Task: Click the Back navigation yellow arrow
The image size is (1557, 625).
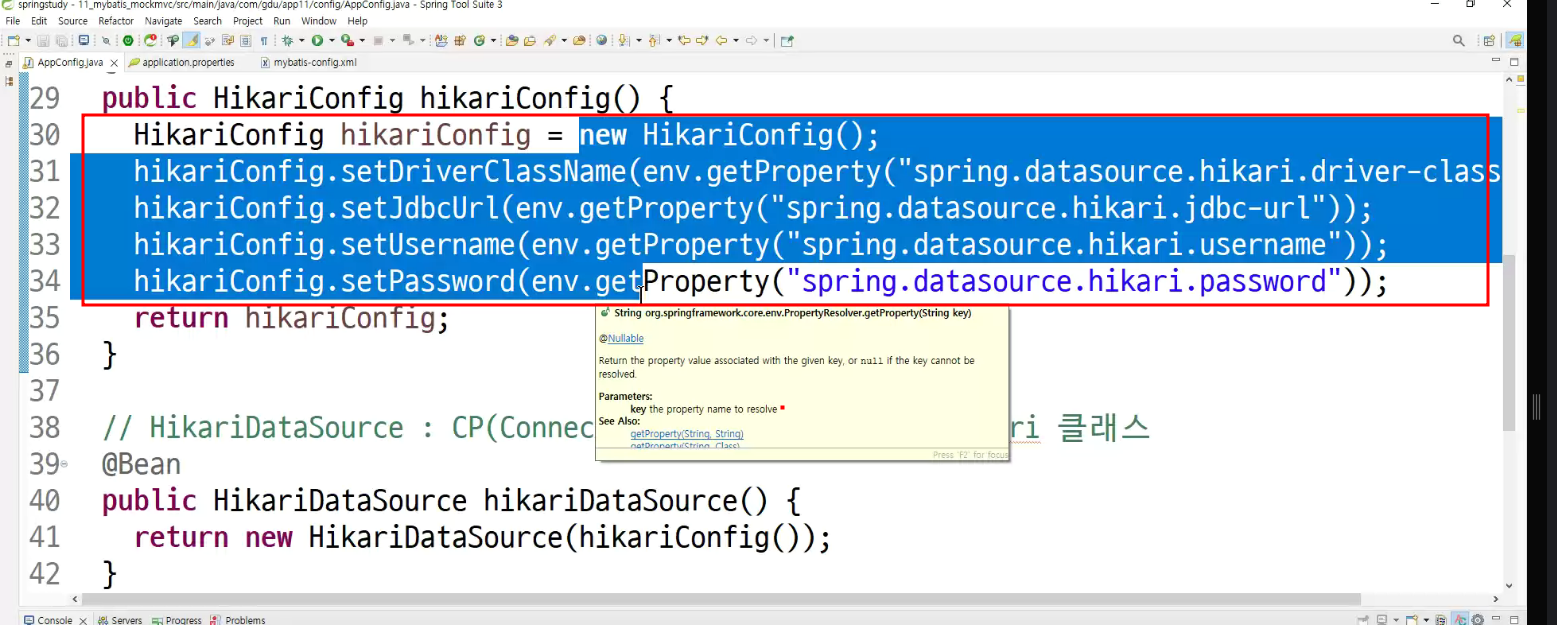Action: pos(721,40)
